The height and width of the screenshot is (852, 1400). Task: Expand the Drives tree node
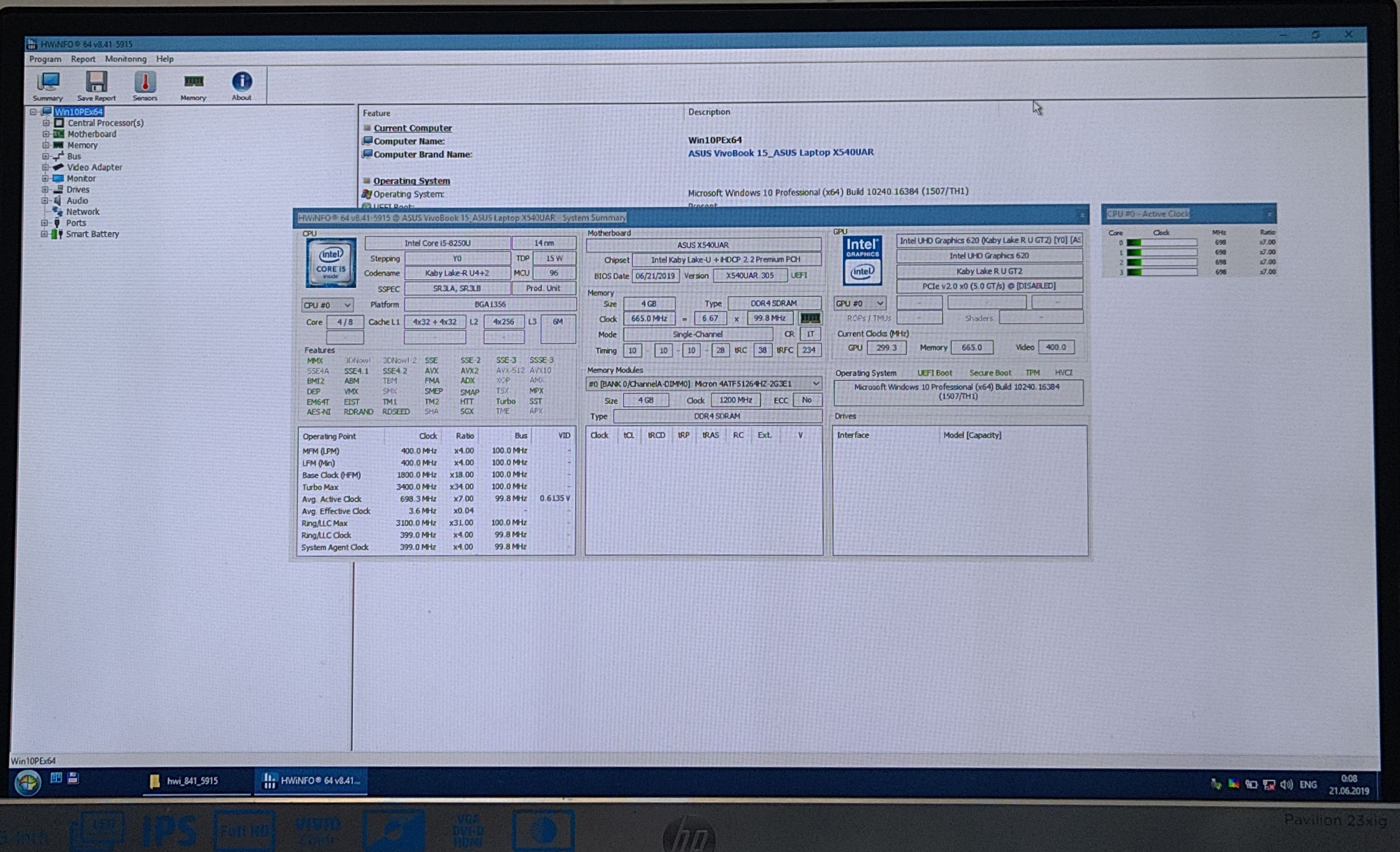45,189
